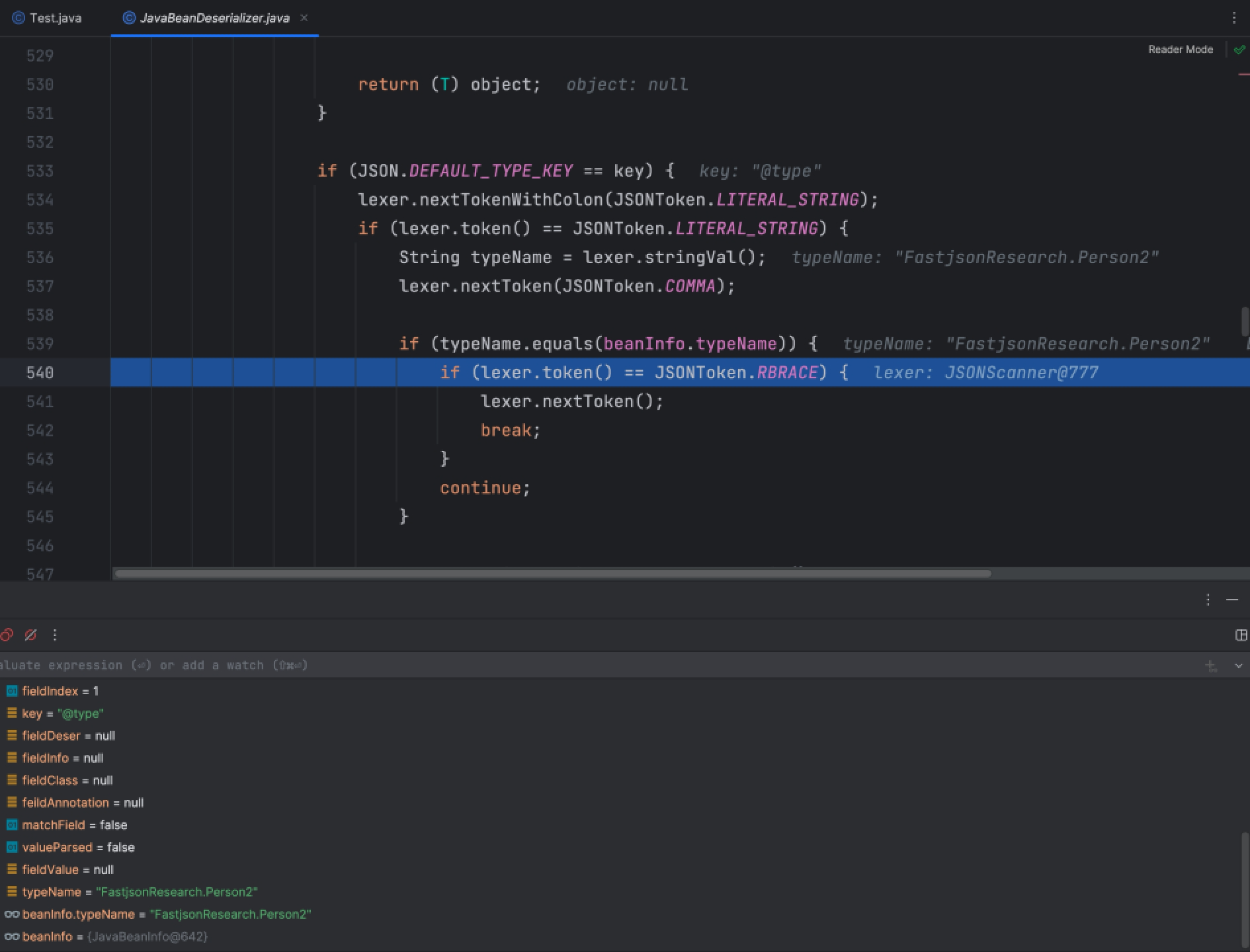Click the inline hint lexer: JSONScanner@777
This screenshot has width=1250, height=952.
click(x=985, y=373)
